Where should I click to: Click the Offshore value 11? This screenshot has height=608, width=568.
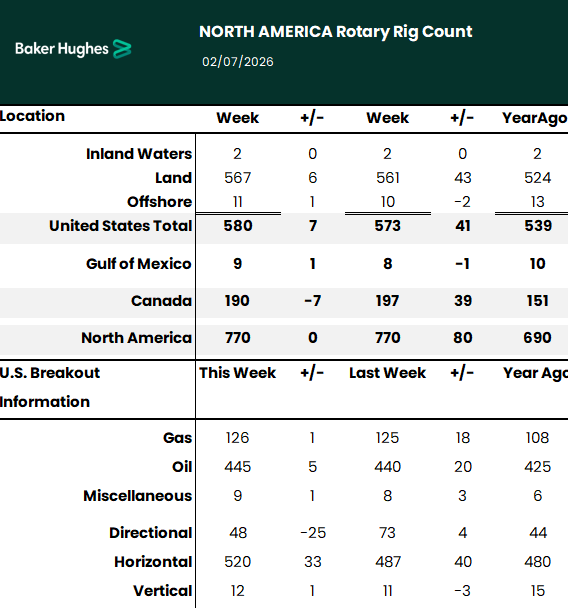point(238,202)
